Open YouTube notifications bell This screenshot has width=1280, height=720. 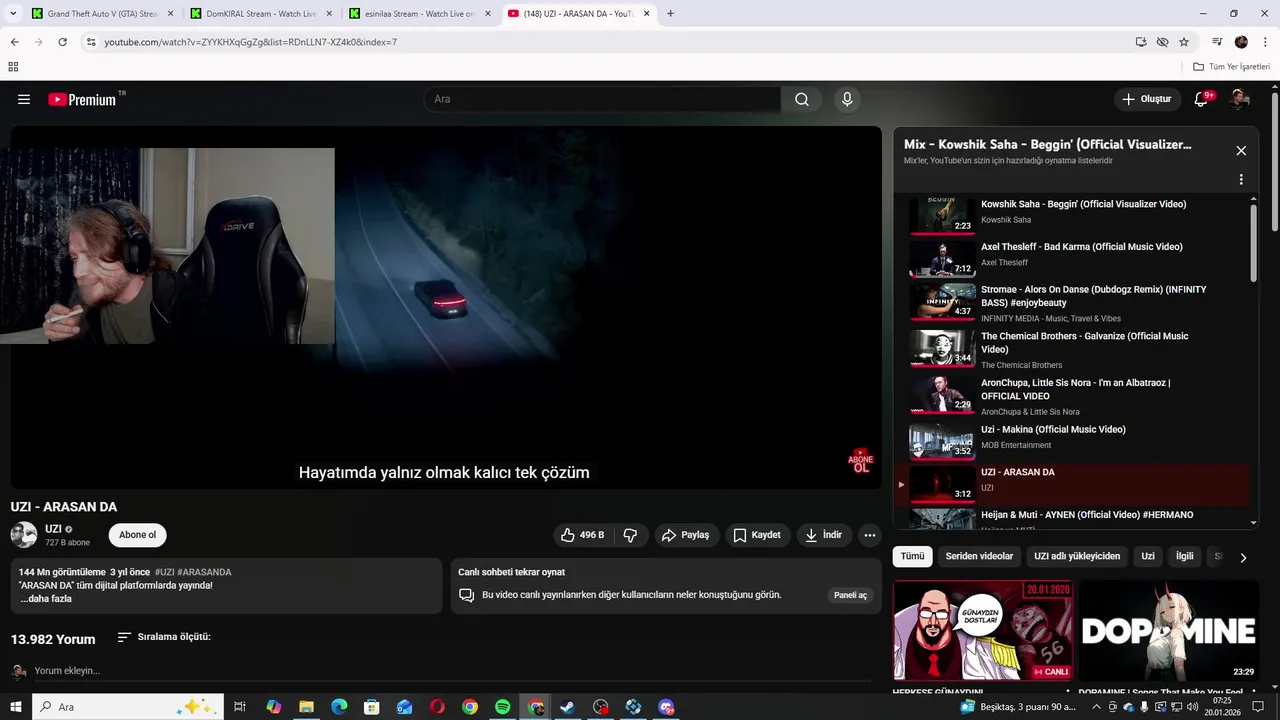click(1202, 99)
